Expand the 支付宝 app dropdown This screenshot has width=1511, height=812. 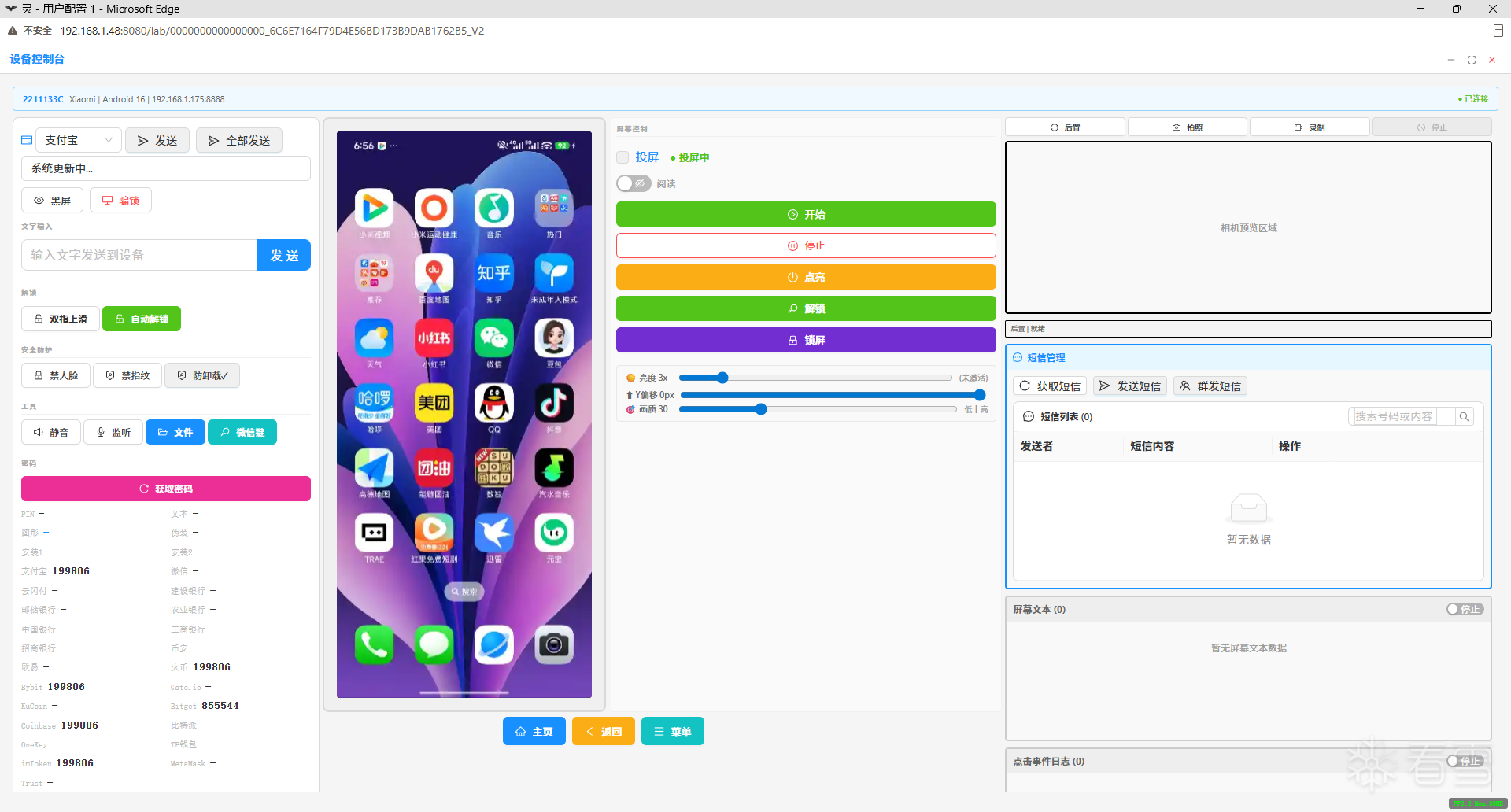click(80, 140)
